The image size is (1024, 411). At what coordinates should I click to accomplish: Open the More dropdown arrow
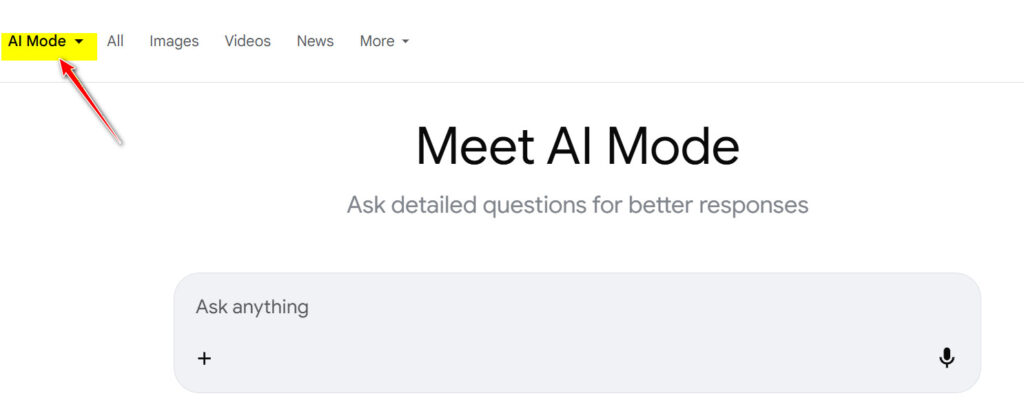point(405,42)
